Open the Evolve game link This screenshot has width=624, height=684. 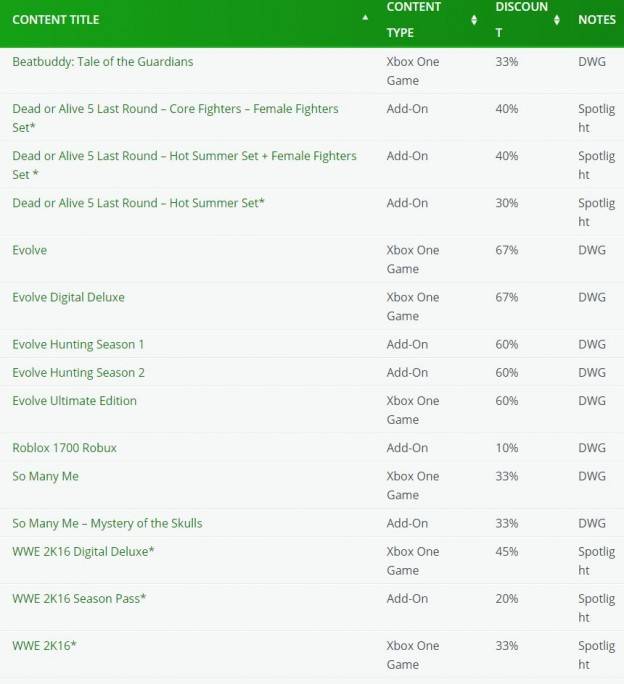click(30, 250)
